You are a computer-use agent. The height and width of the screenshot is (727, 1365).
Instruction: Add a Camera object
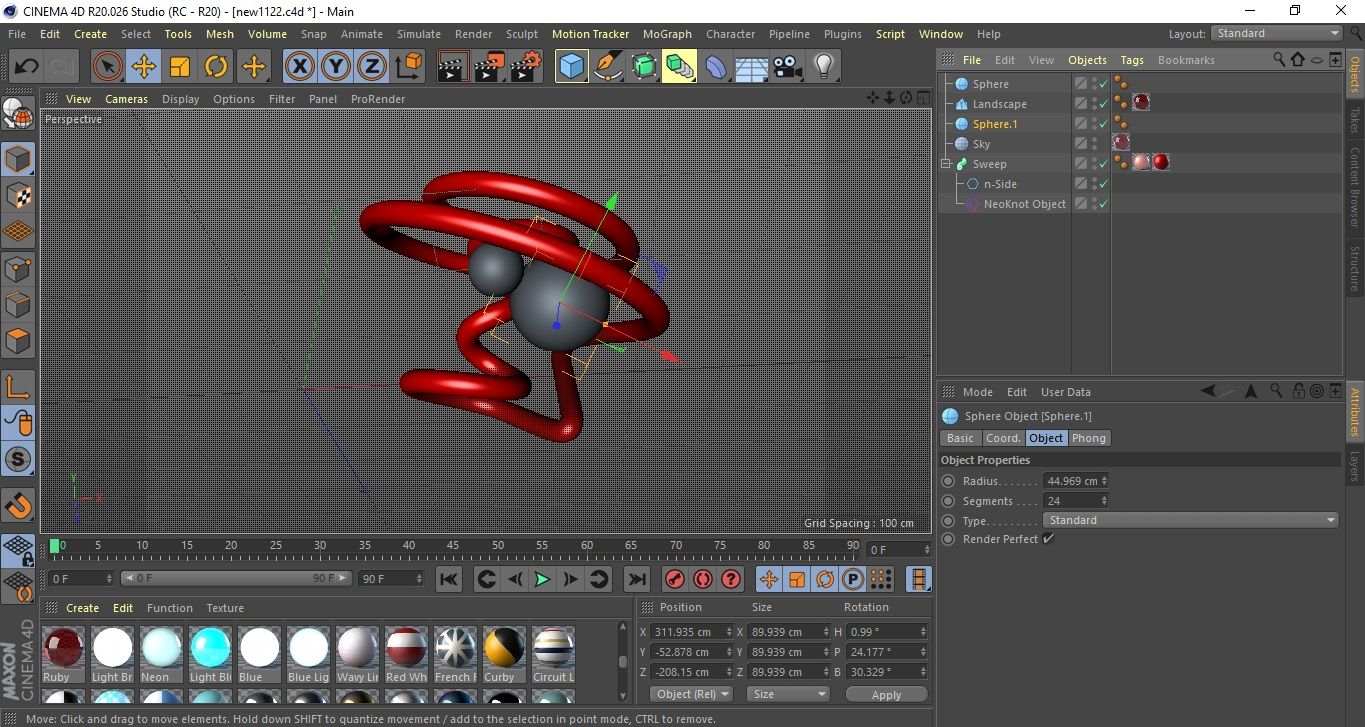click(x=788, y=67)
